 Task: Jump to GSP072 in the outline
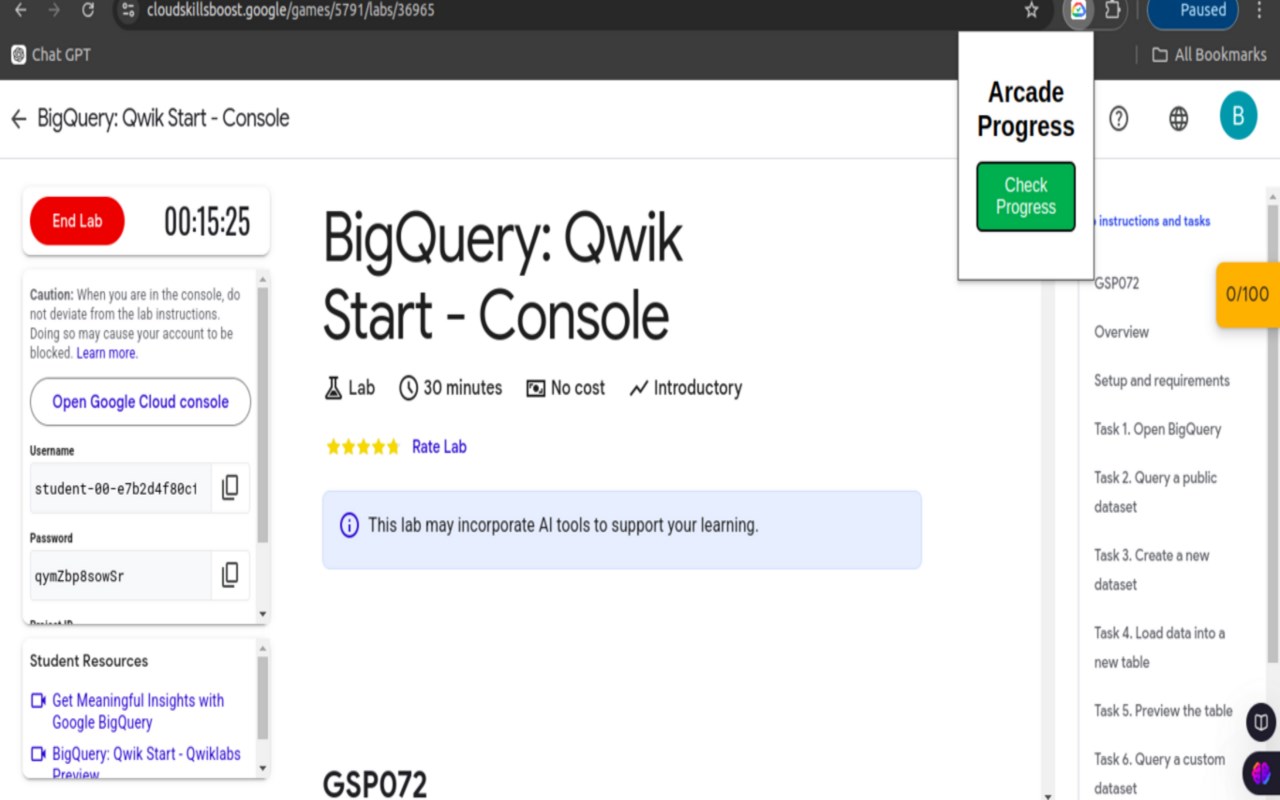click(1116, 283)
